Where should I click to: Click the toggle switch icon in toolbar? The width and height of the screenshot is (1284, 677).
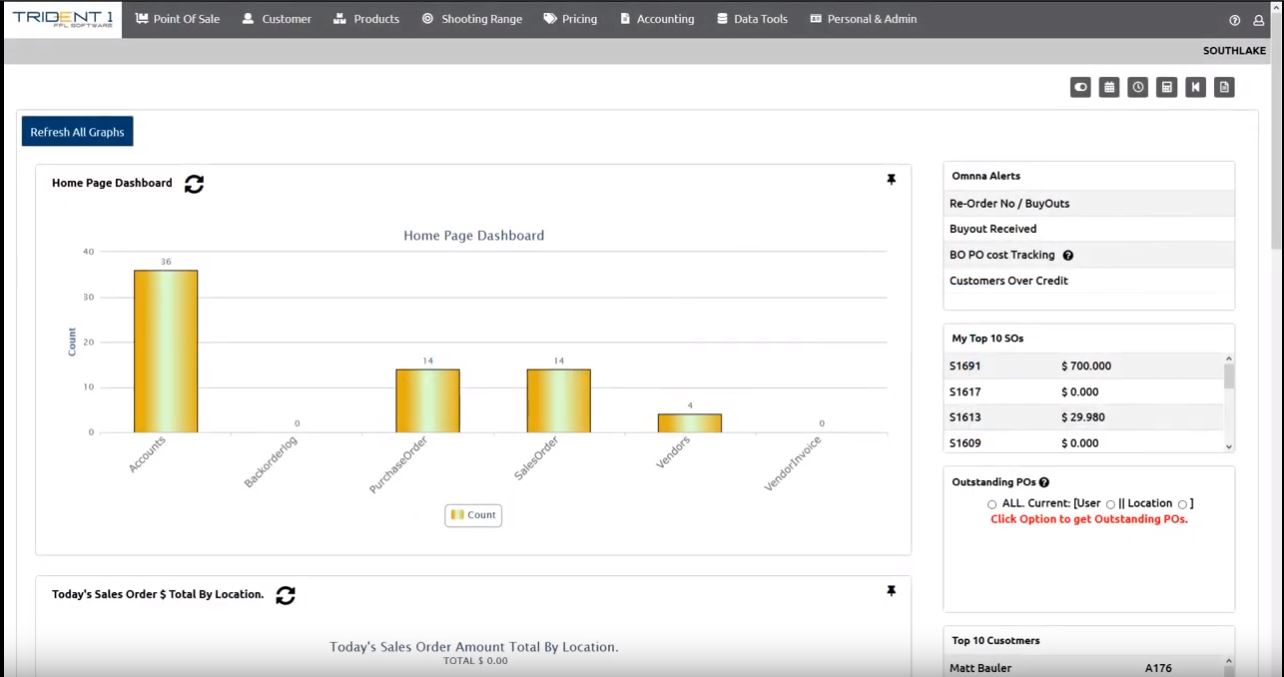(x=1080, y=88)
